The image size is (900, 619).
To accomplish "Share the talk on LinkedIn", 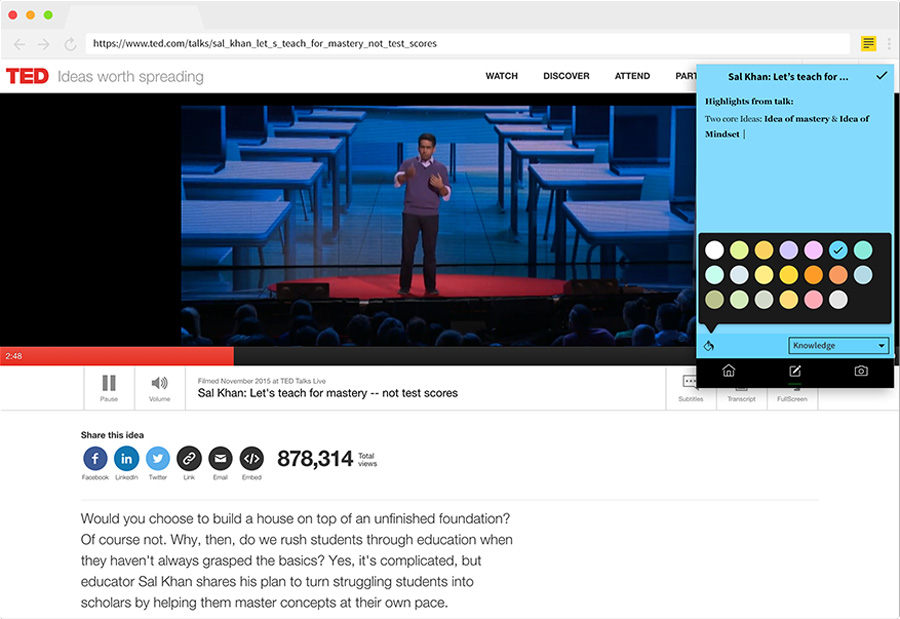I will 126,459.
